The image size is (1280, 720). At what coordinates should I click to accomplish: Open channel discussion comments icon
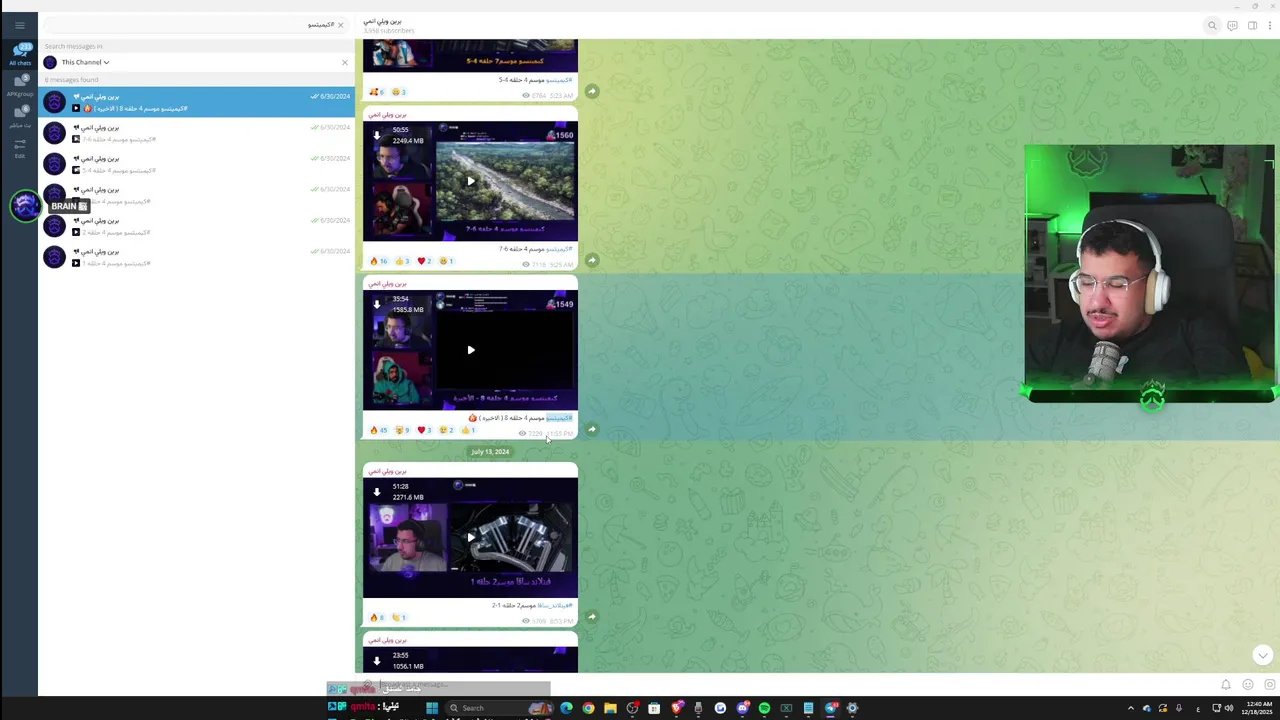tap(1232, 26)
